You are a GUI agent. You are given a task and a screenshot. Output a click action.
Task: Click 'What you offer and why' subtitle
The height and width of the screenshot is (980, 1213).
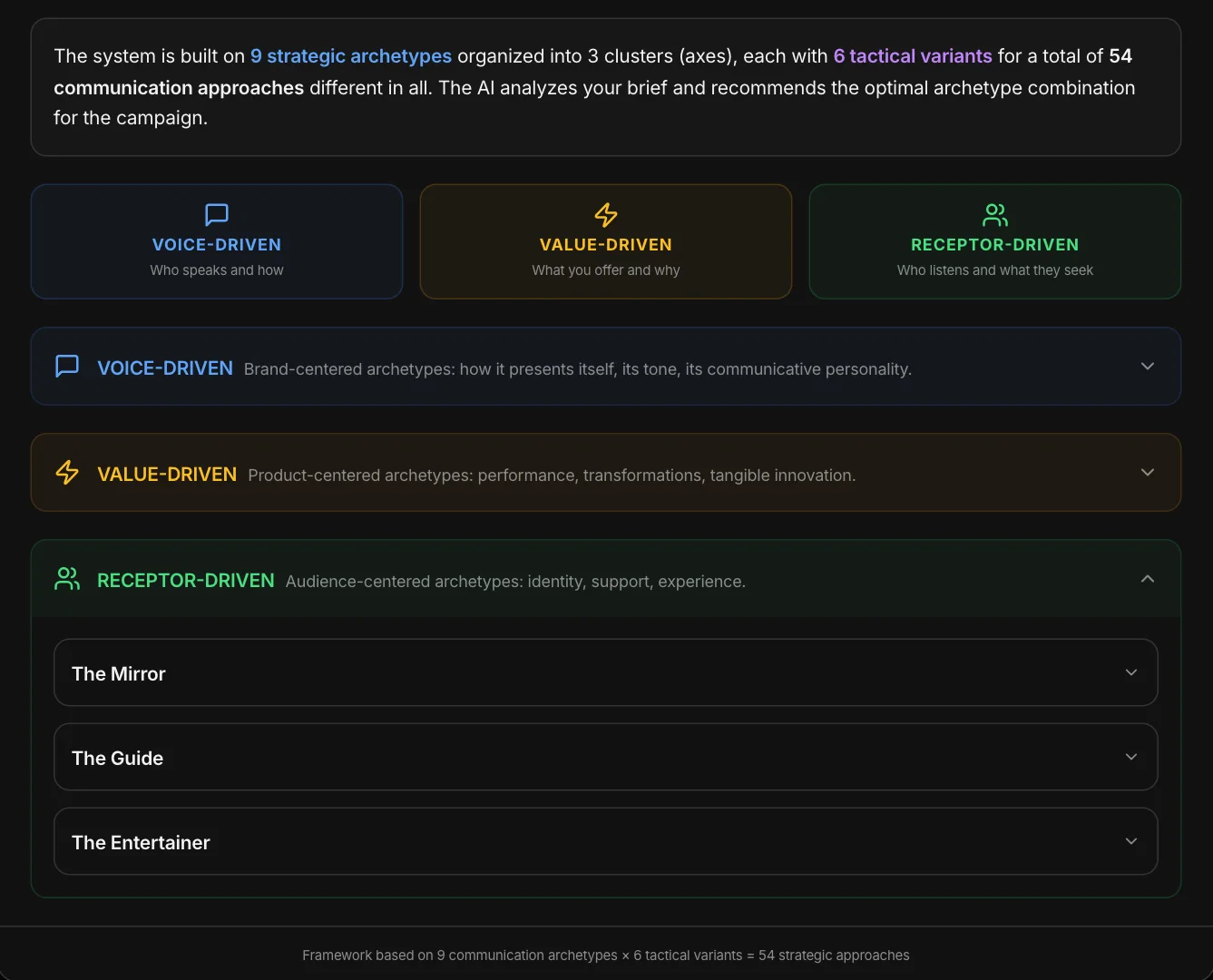point(606,270)
